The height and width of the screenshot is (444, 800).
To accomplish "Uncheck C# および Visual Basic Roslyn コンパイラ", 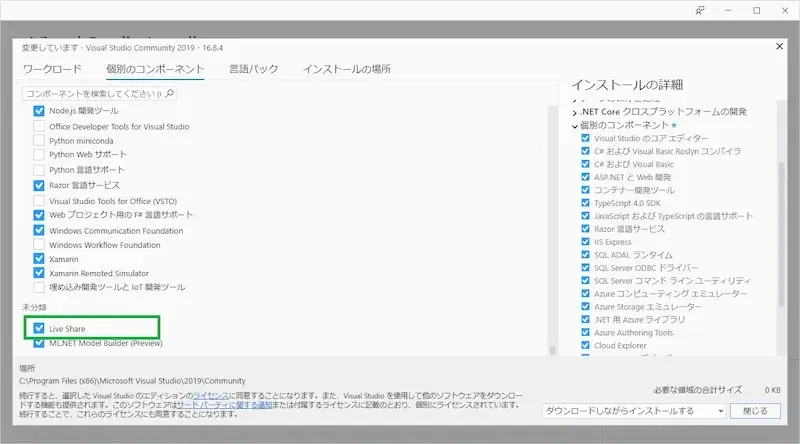I will point(585,151).
